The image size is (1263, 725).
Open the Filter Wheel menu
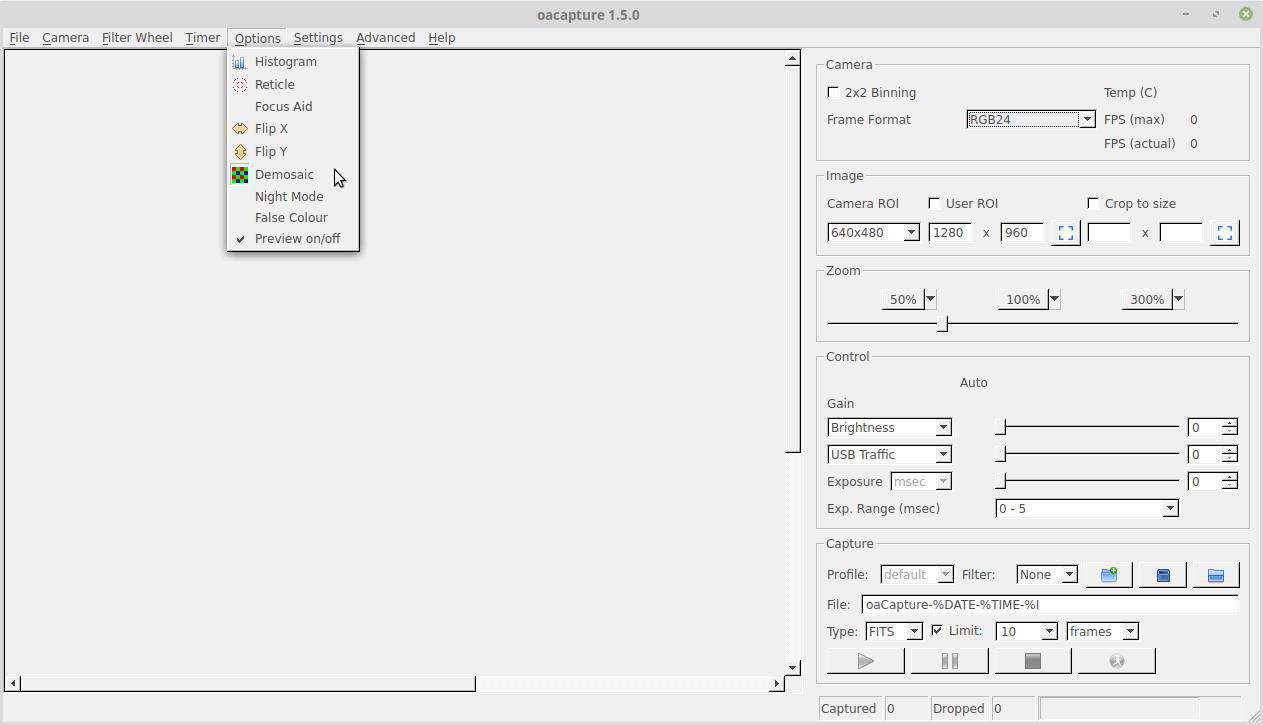click(x=137, y=38)
